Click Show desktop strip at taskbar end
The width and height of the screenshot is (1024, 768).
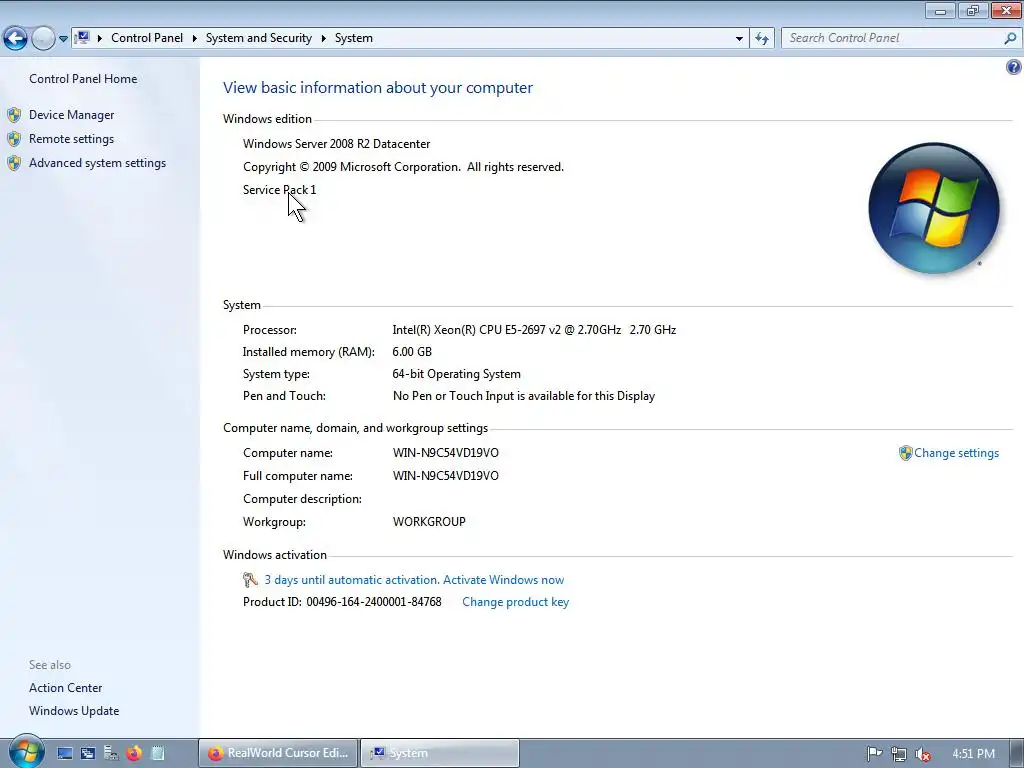[x=1017, y=753]
